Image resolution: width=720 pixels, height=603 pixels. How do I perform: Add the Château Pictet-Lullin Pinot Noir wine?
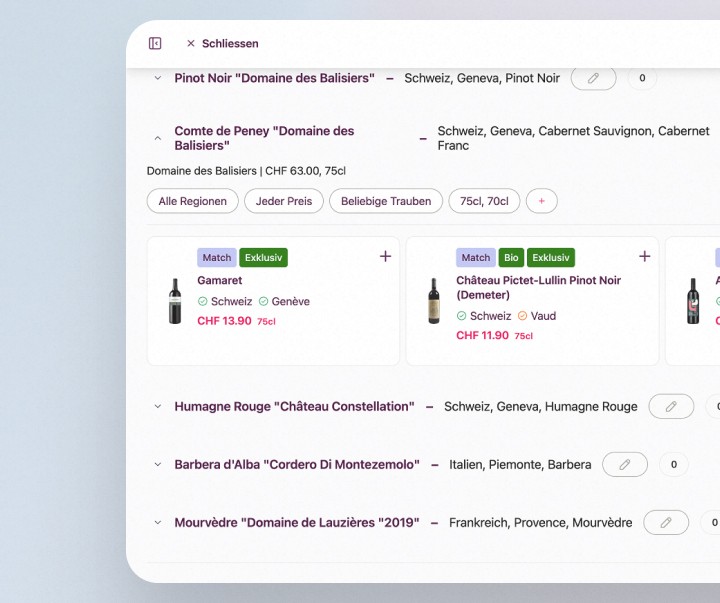[645, 256]
